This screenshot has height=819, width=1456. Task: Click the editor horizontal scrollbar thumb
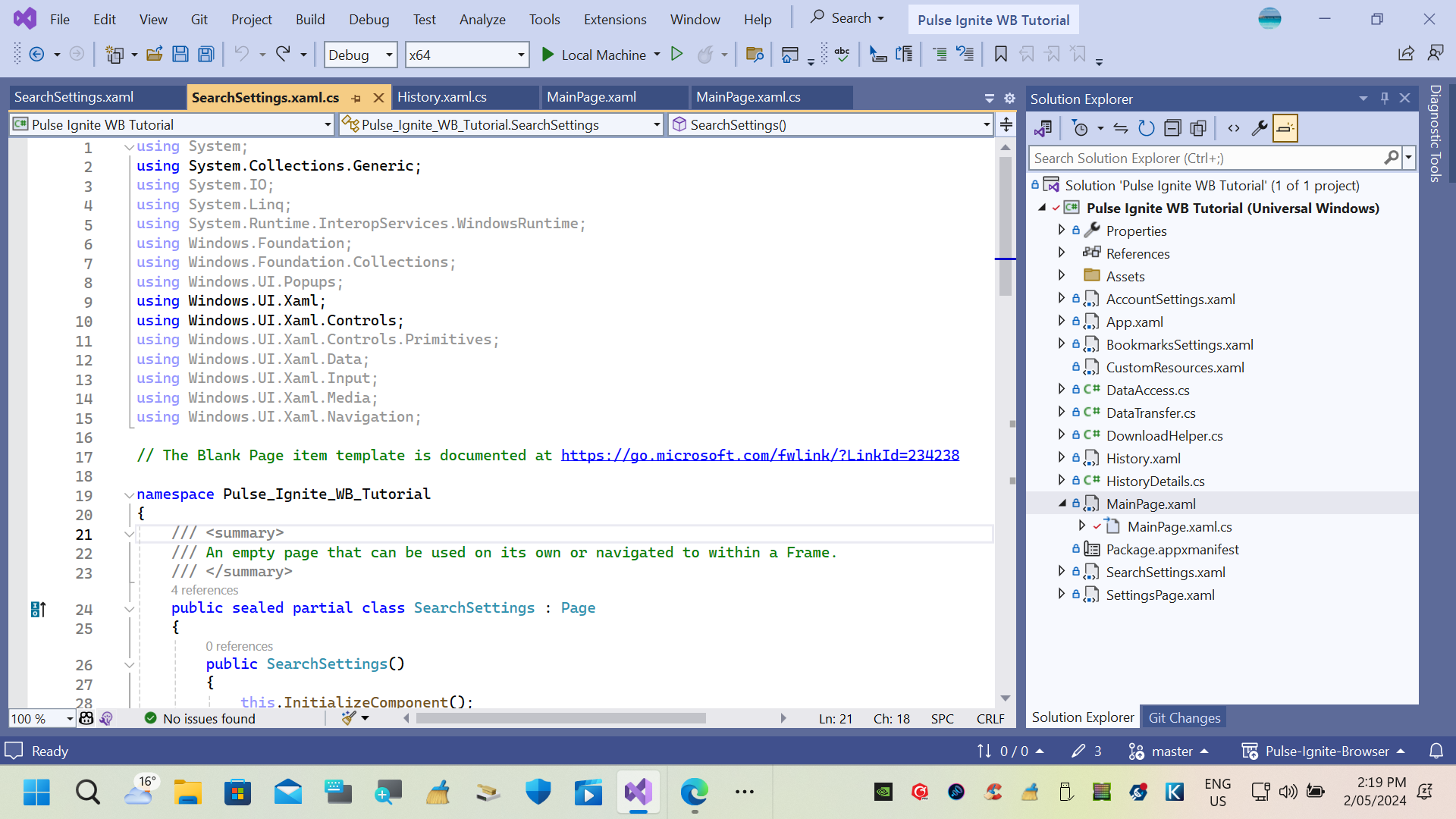561,718
